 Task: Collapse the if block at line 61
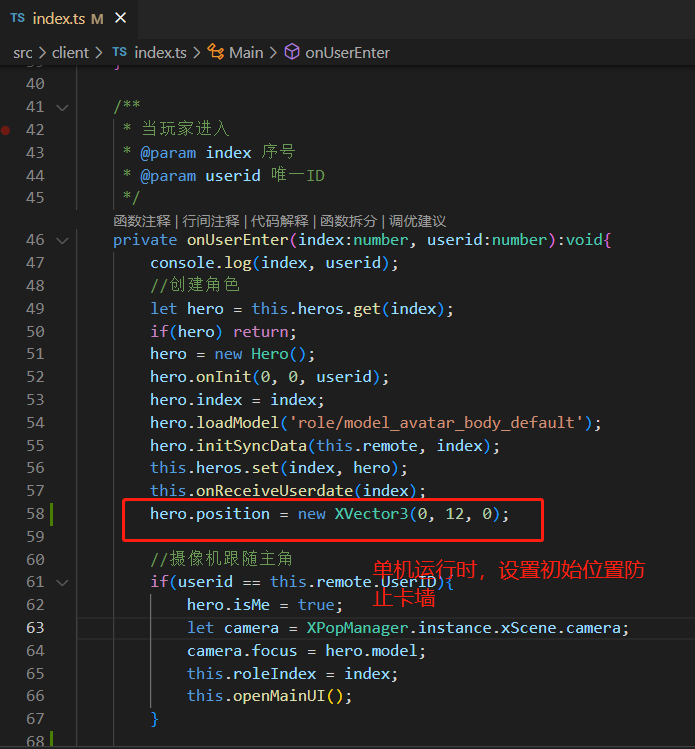63,582
